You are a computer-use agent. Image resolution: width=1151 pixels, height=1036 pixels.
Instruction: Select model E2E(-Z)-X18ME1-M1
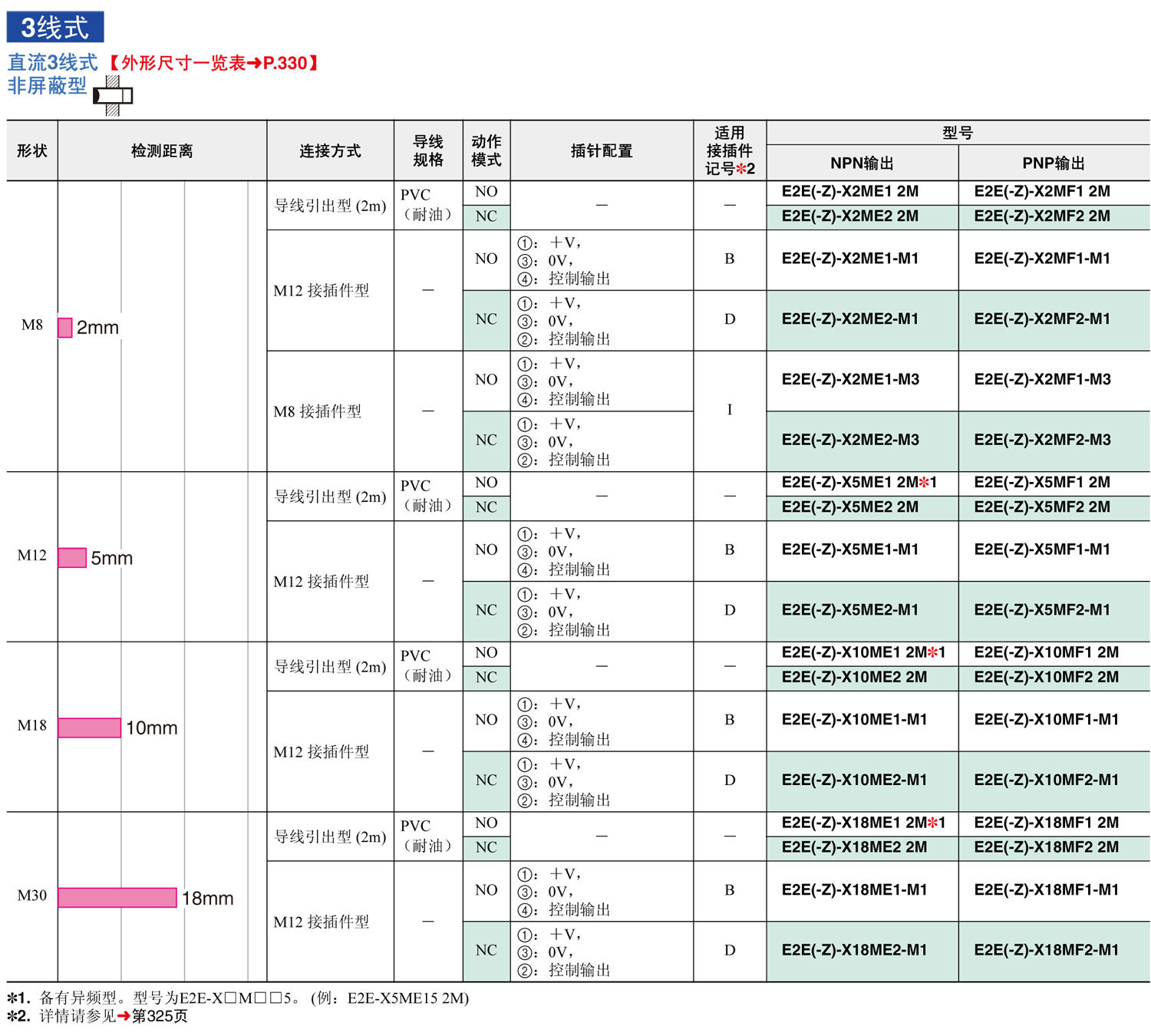854,890
